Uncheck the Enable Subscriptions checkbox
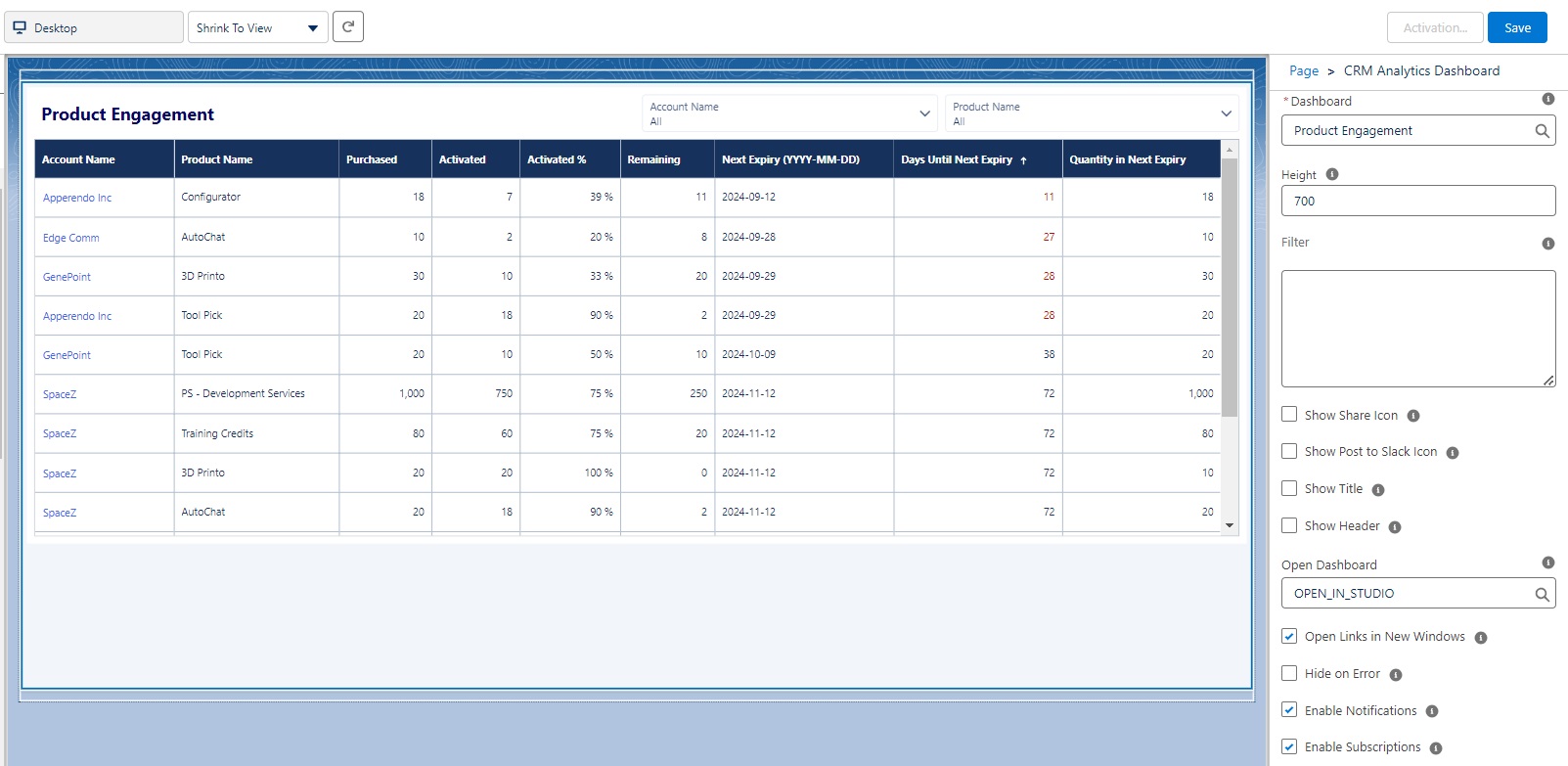This screenshot has width=1568, height=766. point(1289,746)
